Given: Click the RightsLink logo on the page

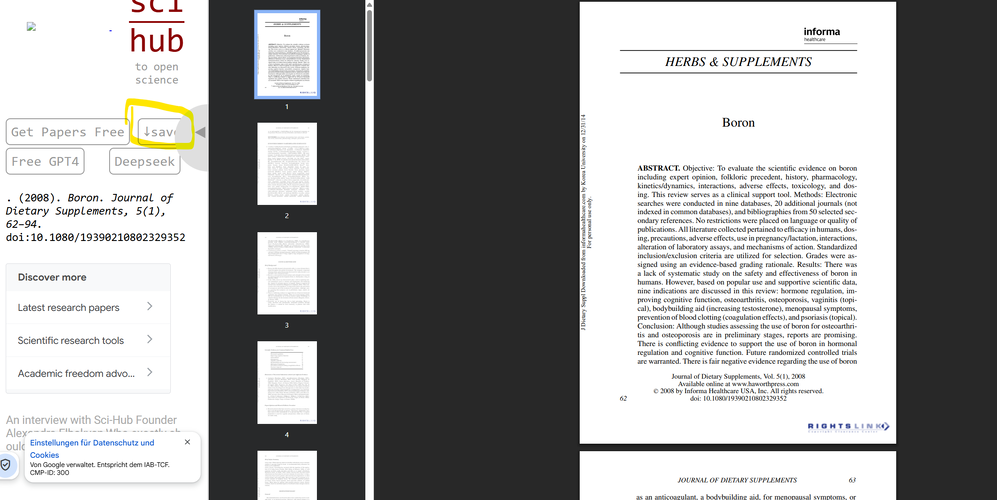Looking at the screenshot, I should coord(848,426).
